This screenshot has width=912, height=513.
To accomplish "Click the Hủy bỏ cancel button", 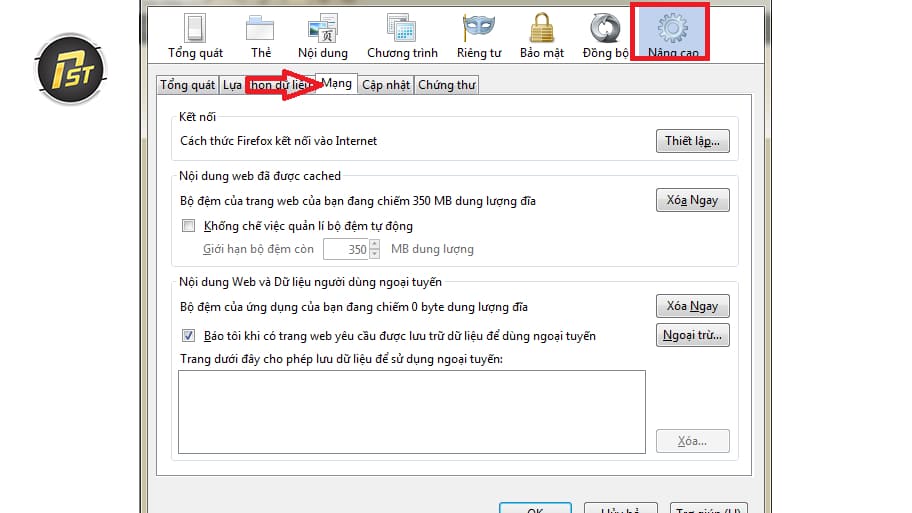I will coord(621,509).
